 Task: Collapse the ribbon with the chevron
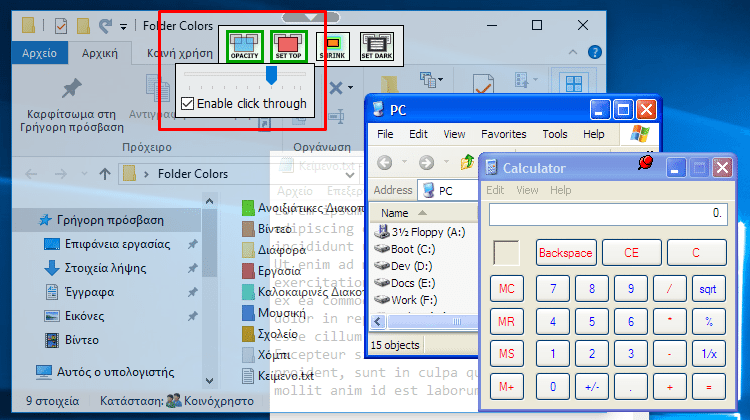click(x=573, y=52)
